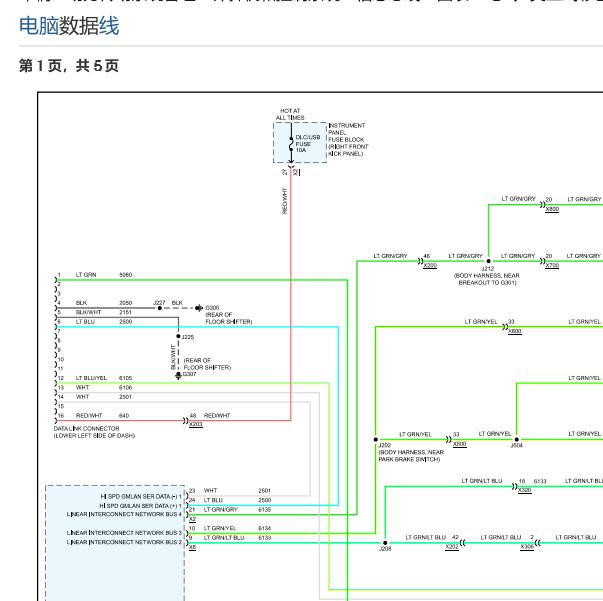The height and width of the screenshot is (601, 603).
Task: Click HI SPD GMLAN SER DATA (-) 1 label
Action: click(141, 497)
